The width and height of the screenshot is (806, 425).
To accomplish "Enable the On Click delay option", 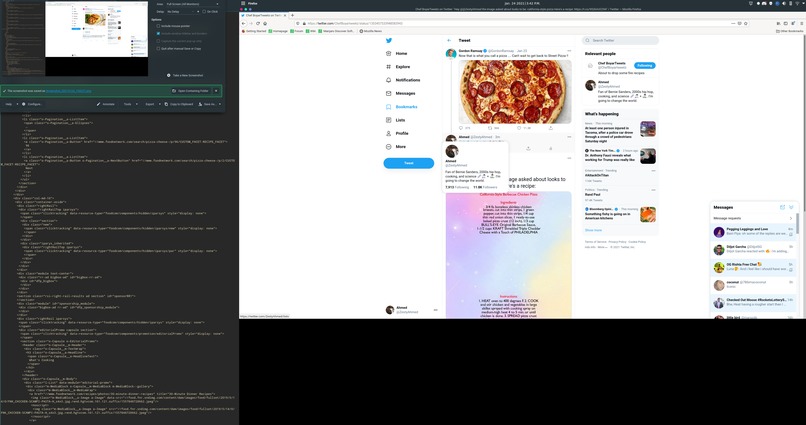I will point(204,11).
